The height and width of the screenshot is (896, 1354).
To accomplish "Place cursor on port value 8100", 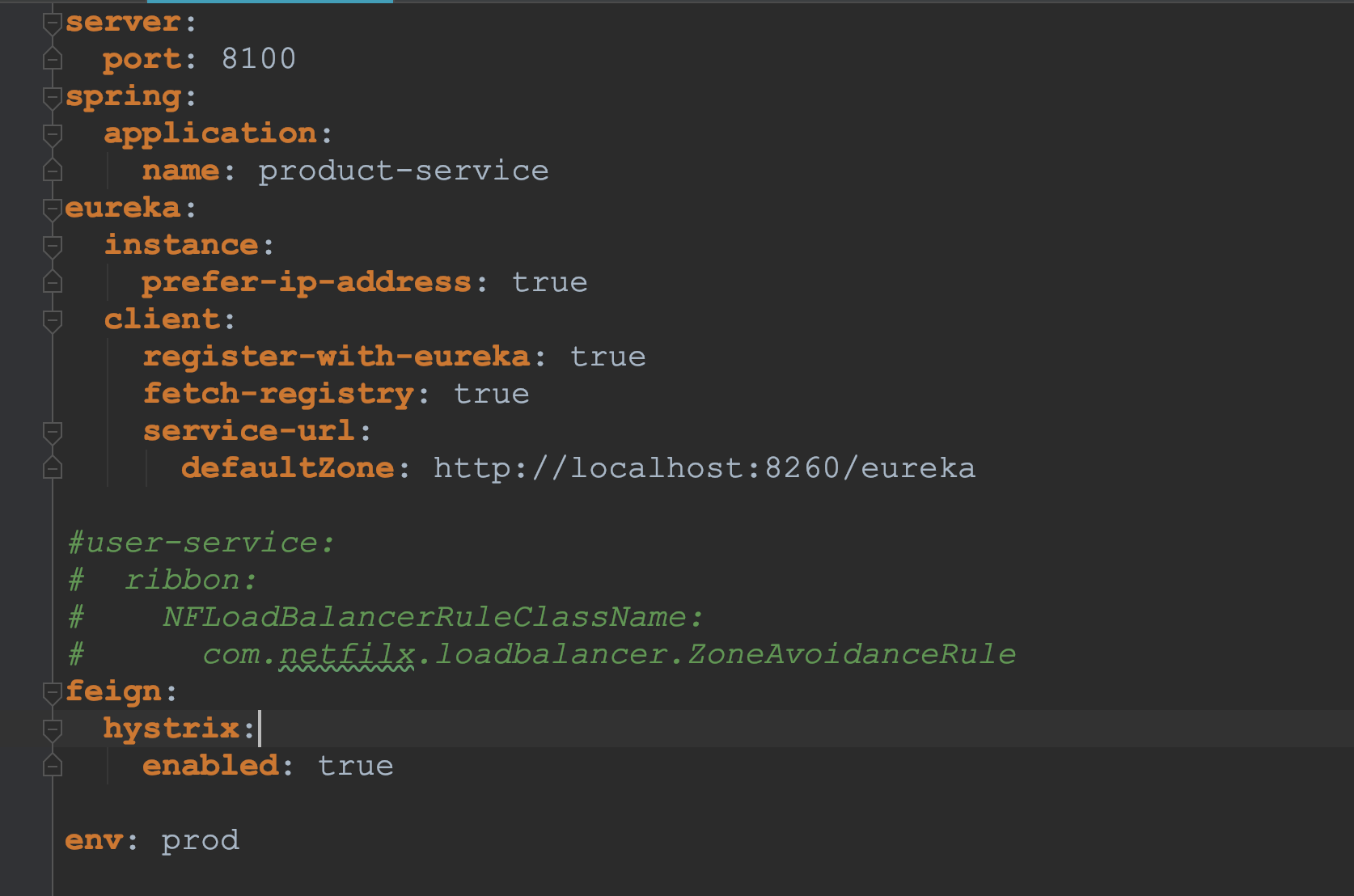I will pos(259,59).
